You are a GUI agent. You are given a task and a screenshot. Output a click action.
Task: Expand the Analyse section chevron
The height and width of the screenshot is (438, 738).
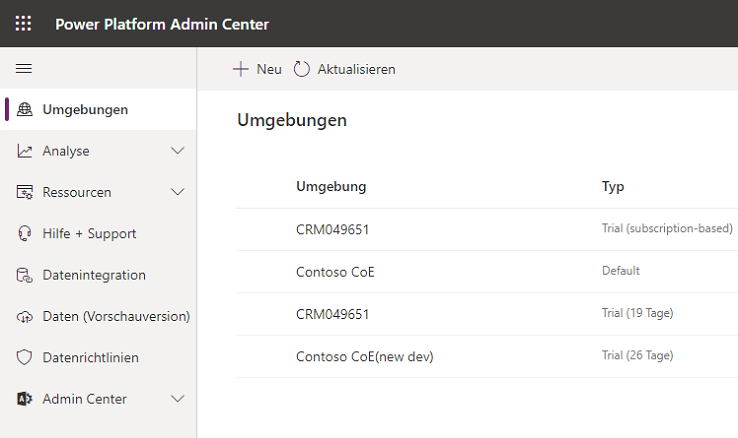click(177, 151)
